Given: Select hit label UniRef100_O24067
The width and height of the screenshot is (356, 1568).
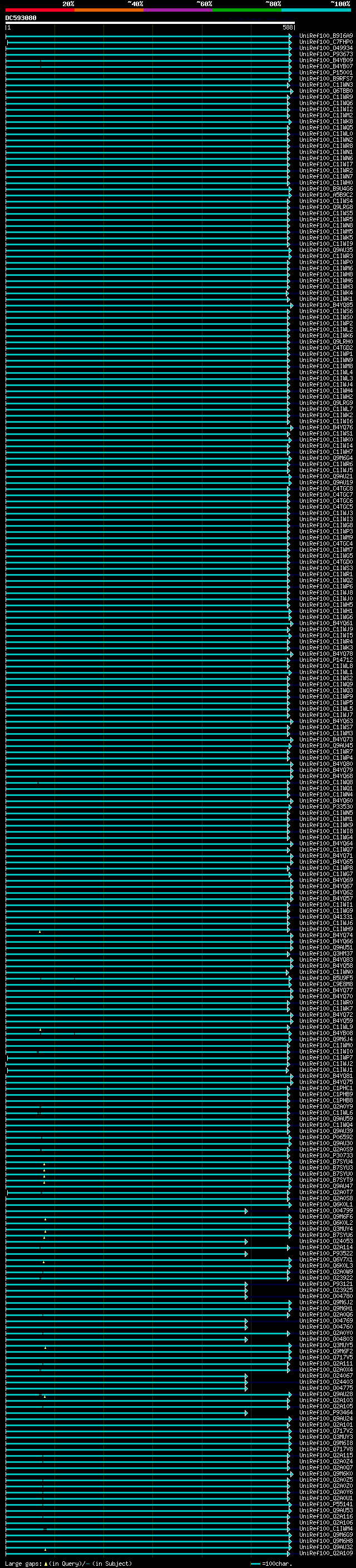Looking at the screenshot, I should pyautogui.click(x=326, y=1375).
